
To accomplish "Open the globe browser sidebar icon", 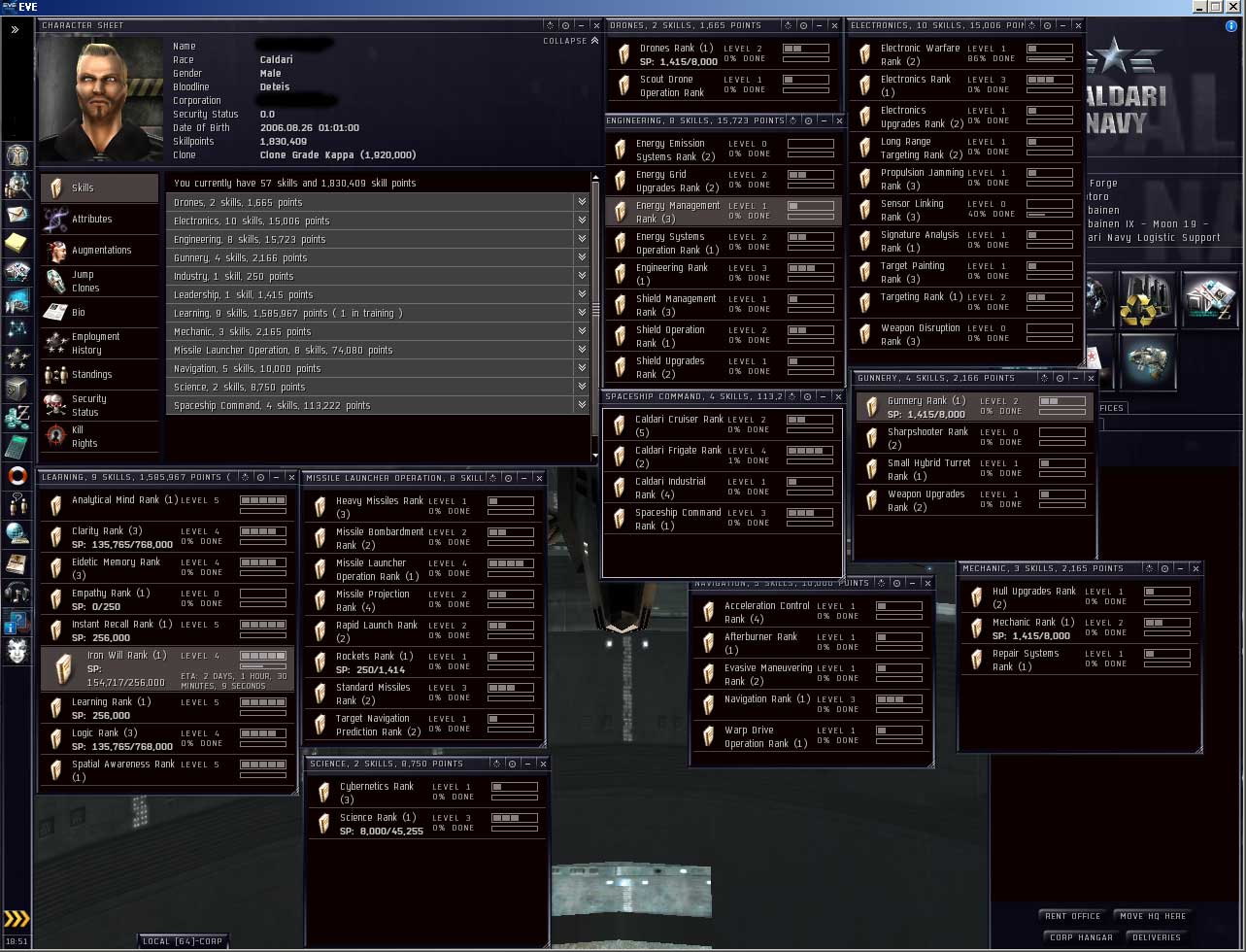I will pos(17,534).
